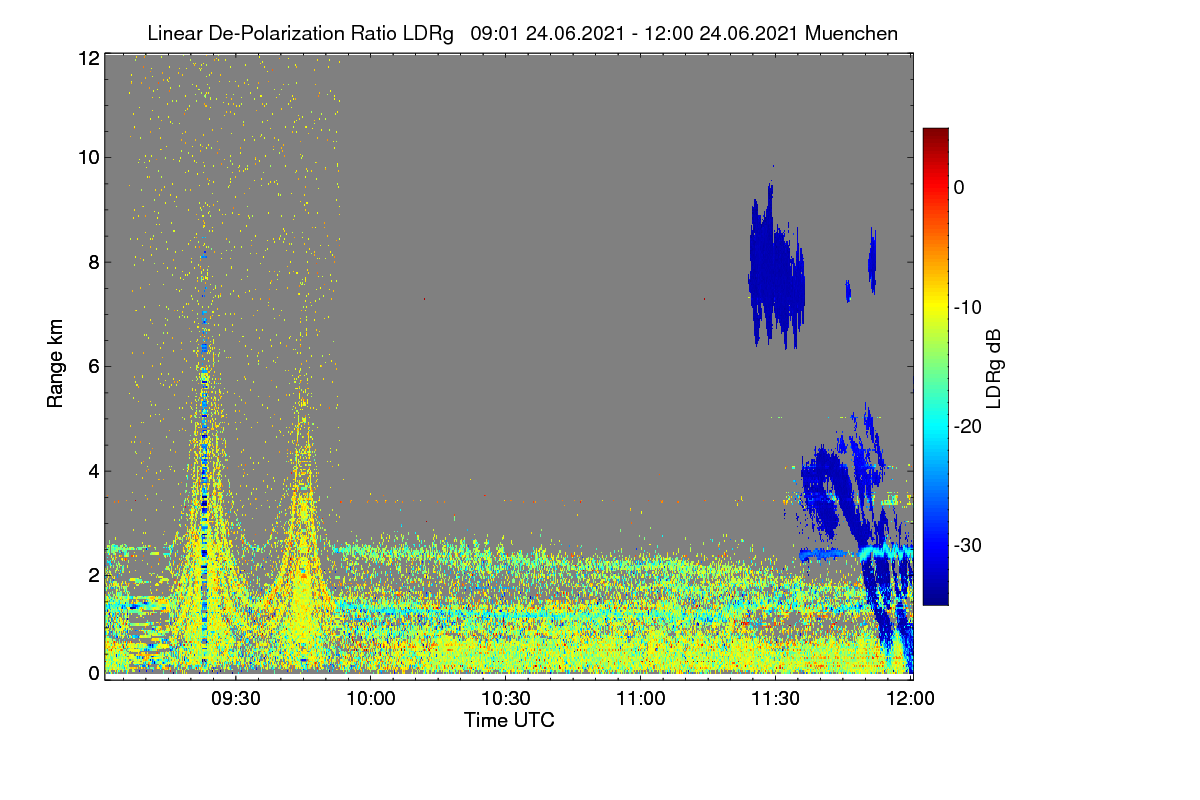This screenshot has height=800, width=1200.
Task: Click the Time UTC axis title
Action: point(509,720)
